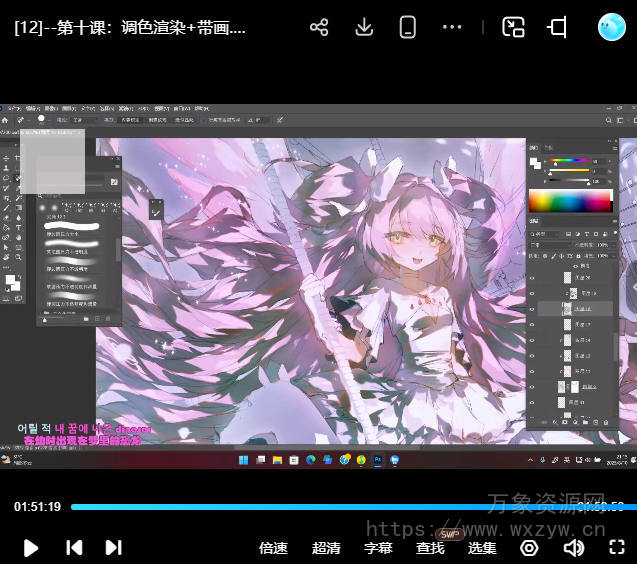Image resolution: width=637 pixels, height=564 pixels.
Task: Open the 超清 video quality menu
Action: [326, 548]
